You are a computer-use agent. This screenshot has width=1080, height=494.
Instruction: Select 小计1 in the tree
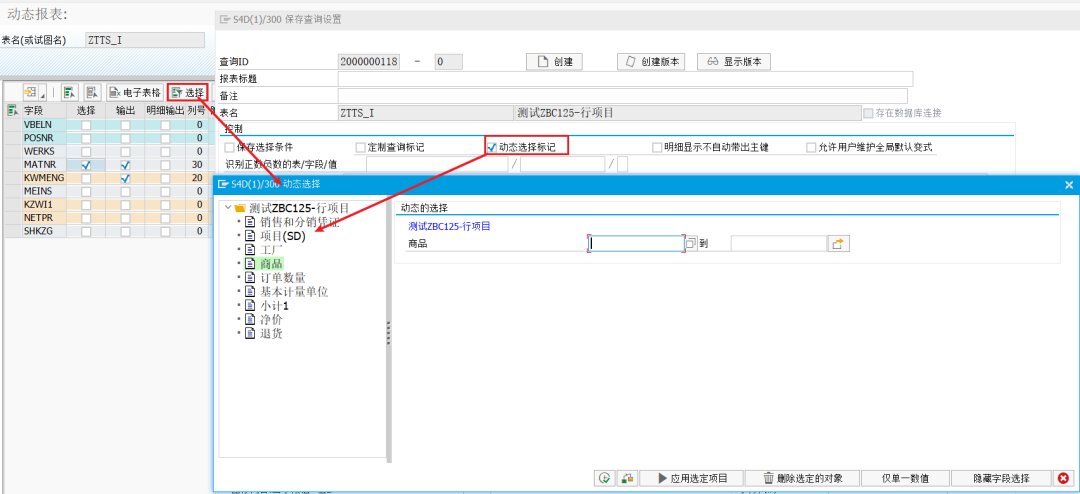tap(274, 305)
